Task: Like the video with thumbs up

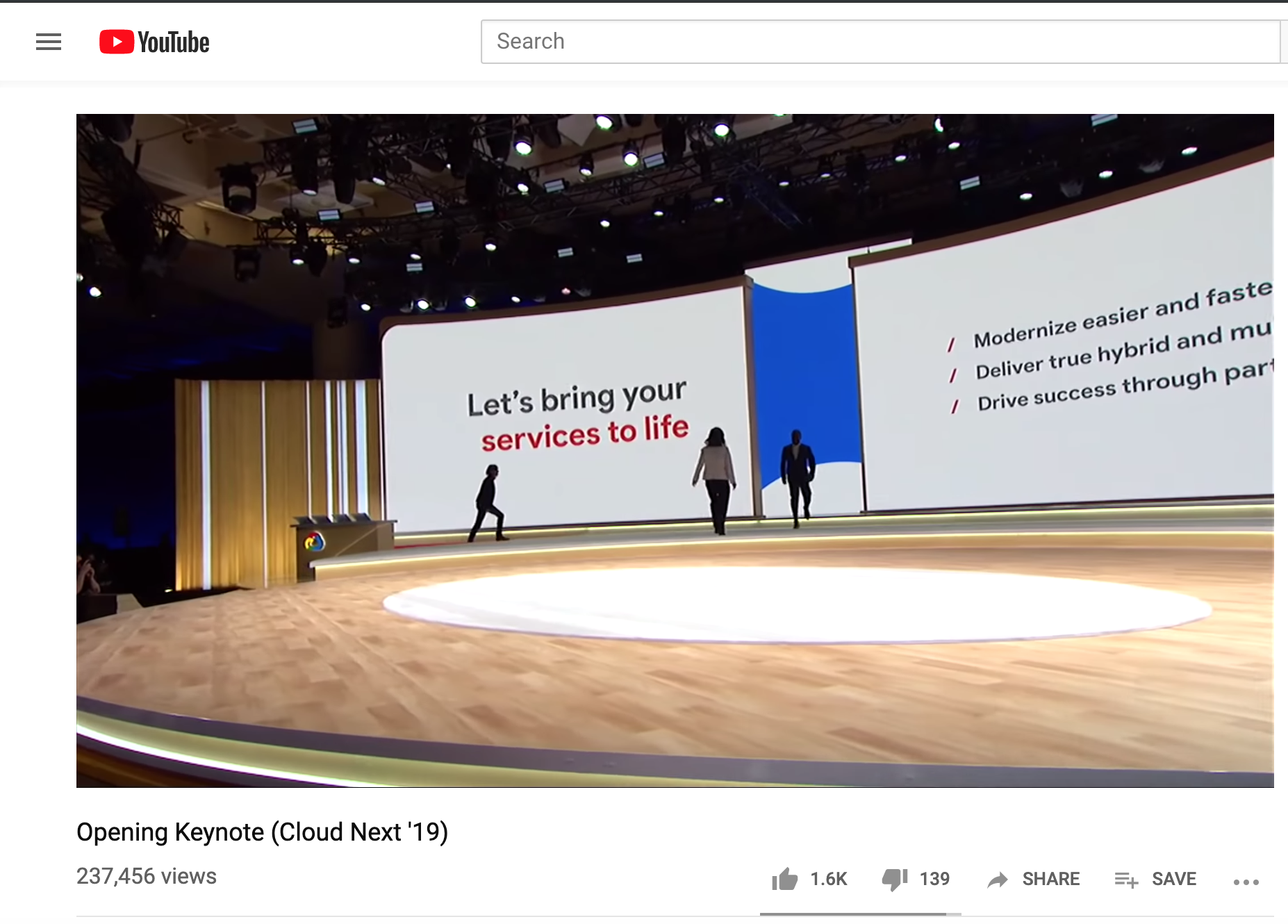Action: (x=785, y=880)
